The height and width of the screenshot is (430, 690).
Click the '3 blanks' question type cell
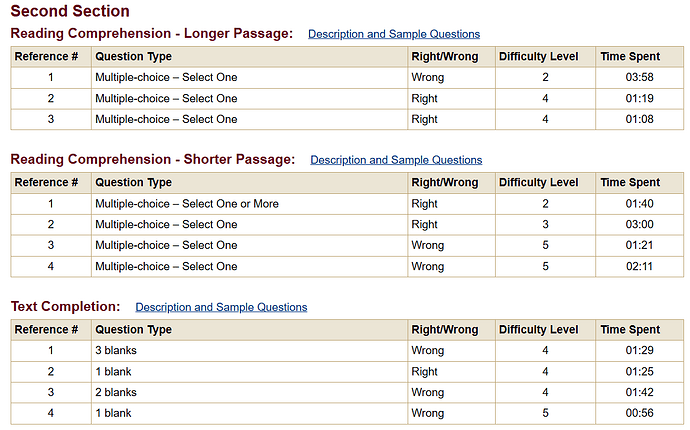[250, 350]
